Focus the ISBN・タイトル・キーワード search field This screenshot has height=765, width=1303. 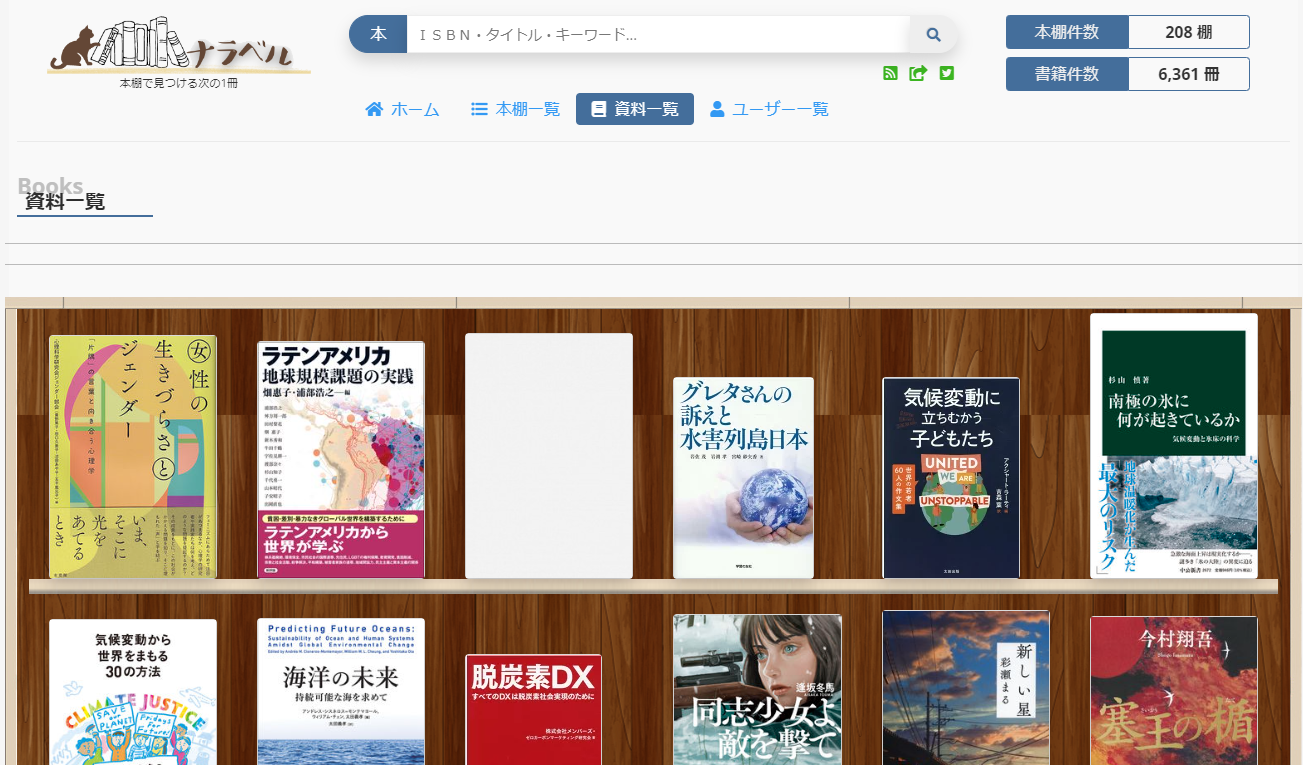pyautogui.click(x=658, y=34)
